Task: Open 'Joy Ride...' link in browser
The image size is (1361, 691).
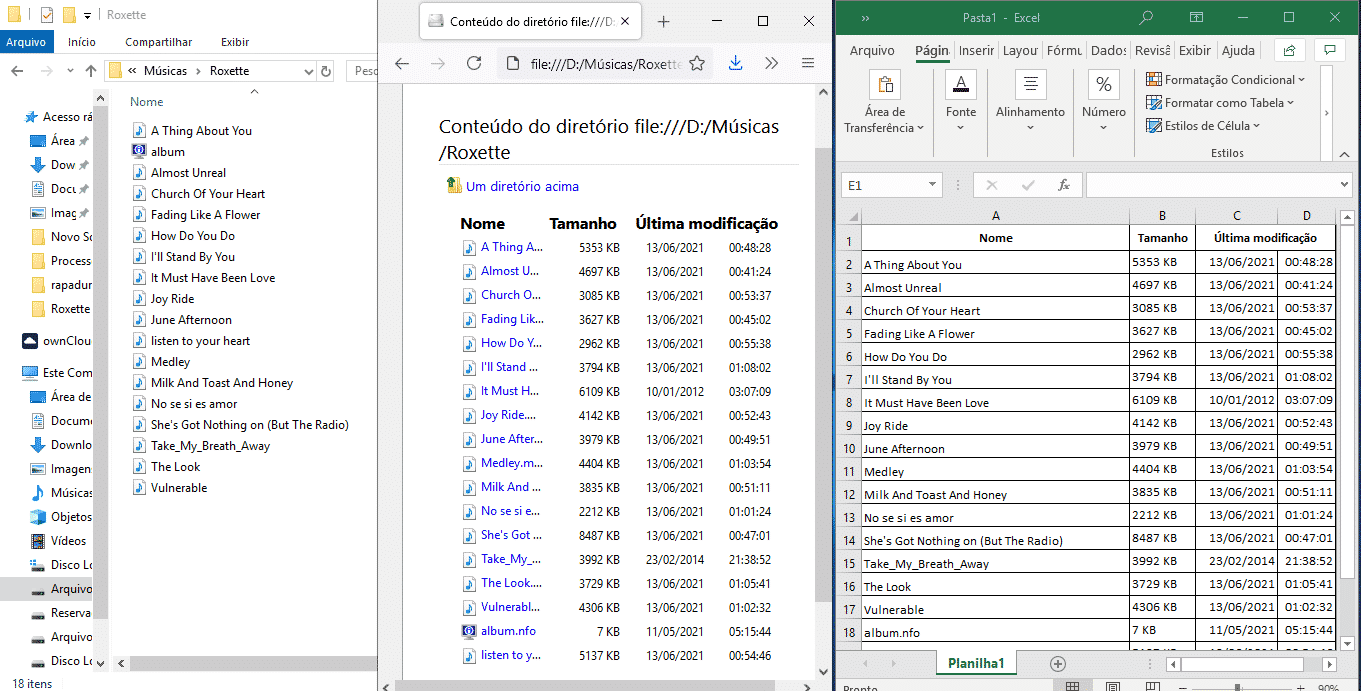Action: [x=508, y=415]
